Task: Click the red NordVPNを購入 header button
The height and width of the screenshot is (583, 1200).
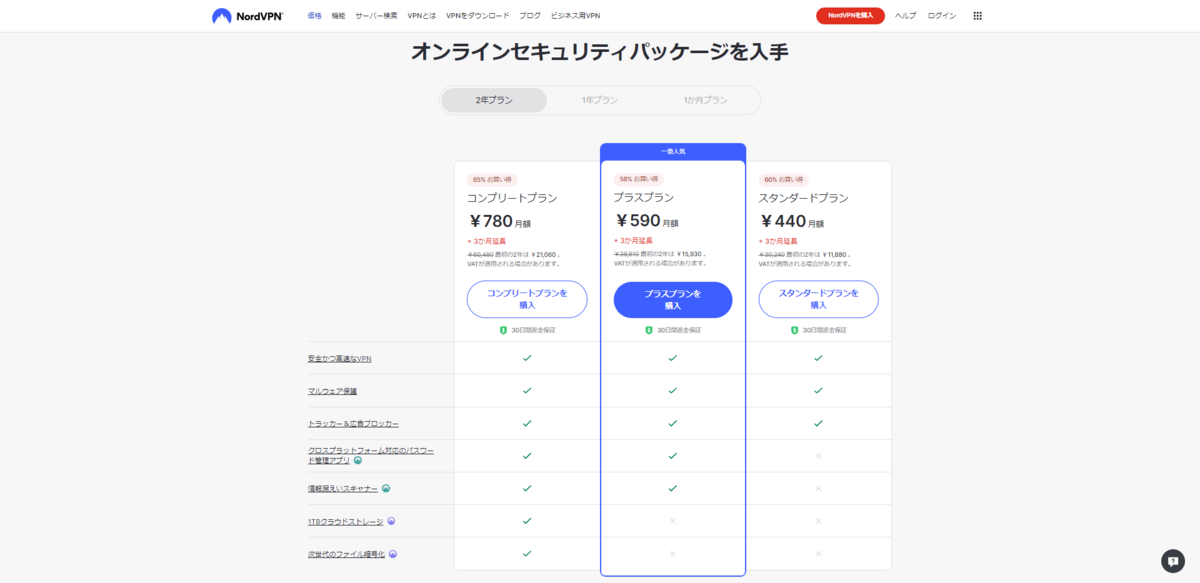Action: pos(850,16)
